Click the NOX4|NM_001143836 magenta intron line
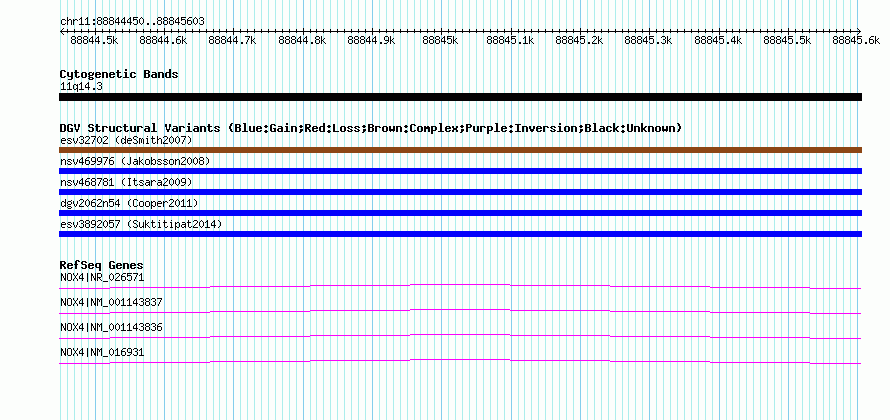 [x=460, y=337]
